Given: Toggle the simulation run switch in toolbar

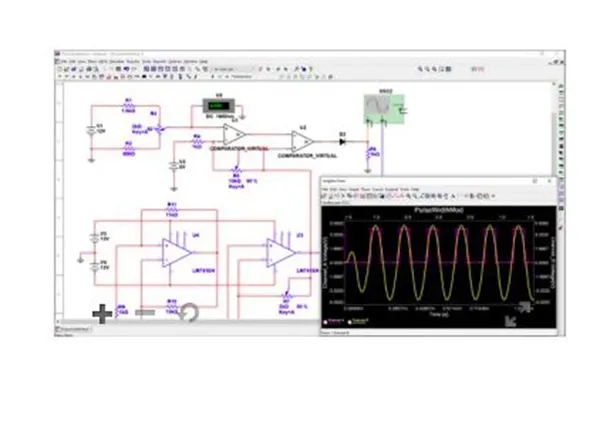Looking at the screenshot, I should coord(477,69).
